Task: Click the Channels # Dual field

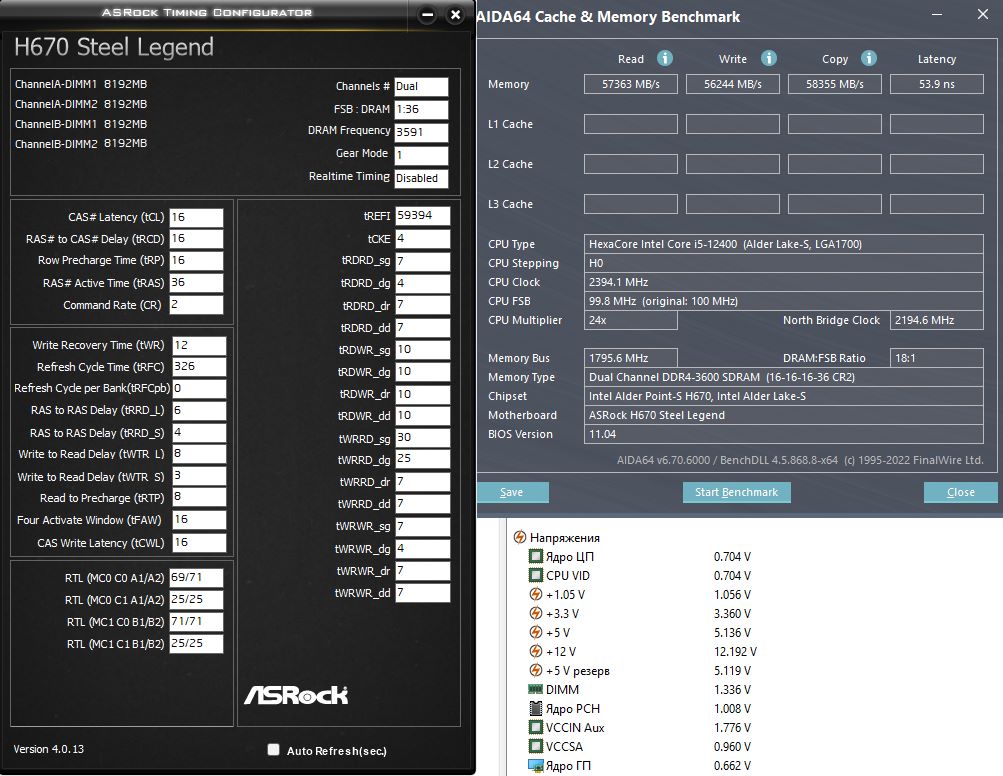Action: coord(421,86)
